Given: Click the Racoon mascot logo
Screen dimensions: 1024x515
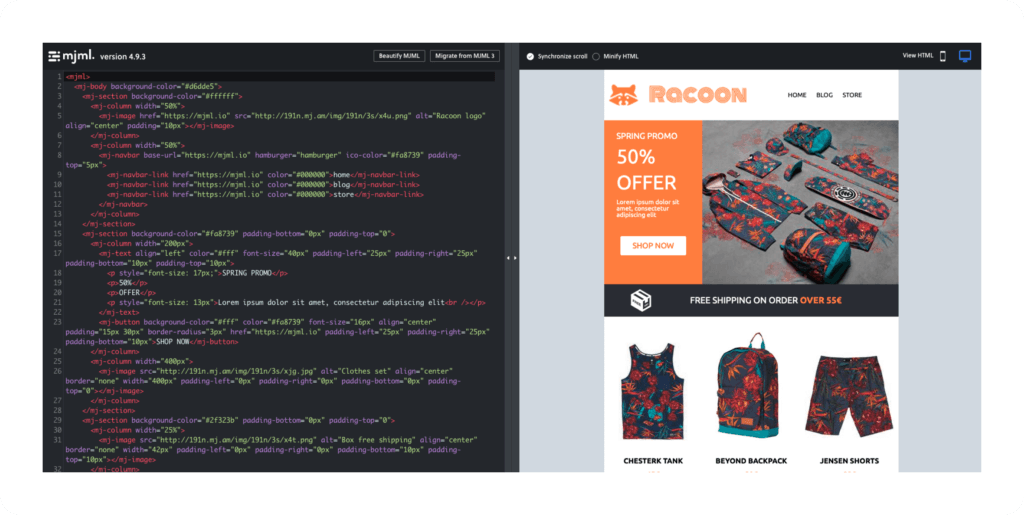Looking at the screenshot, I should tap(624, 94).
